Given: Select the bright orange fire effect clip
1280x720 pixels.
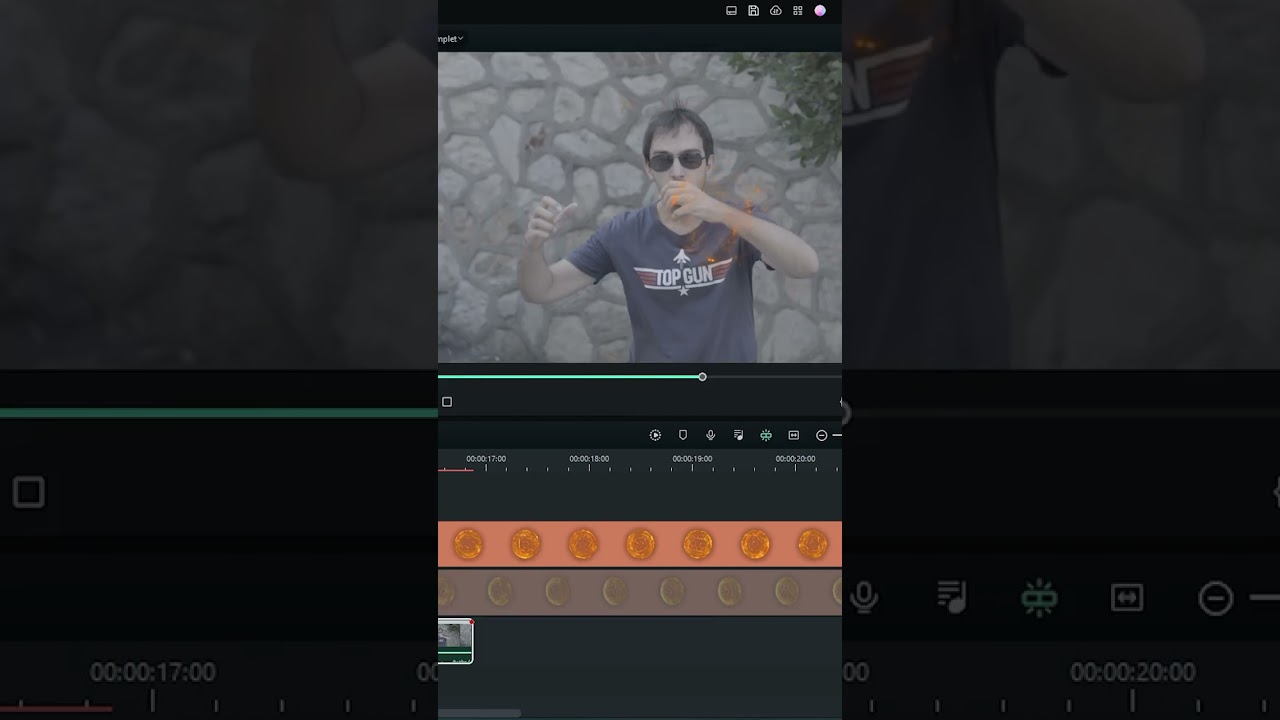Looking at the screenshot, I should (x=640, y=544).
